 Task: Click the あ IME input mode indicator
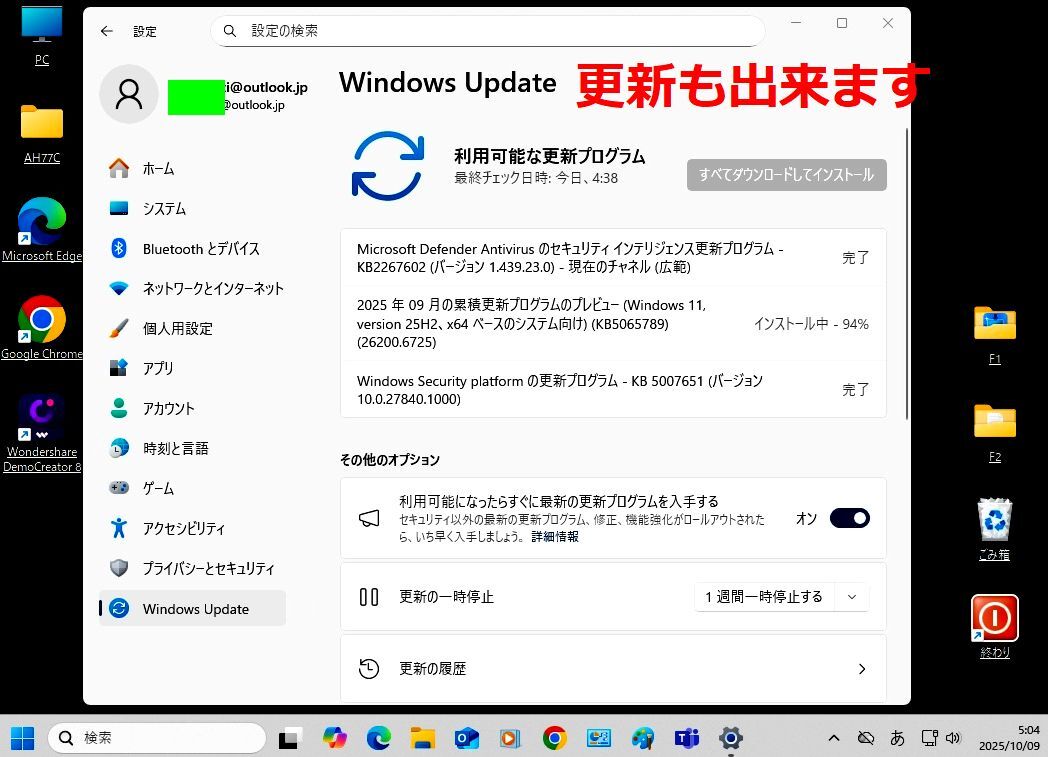898,738
